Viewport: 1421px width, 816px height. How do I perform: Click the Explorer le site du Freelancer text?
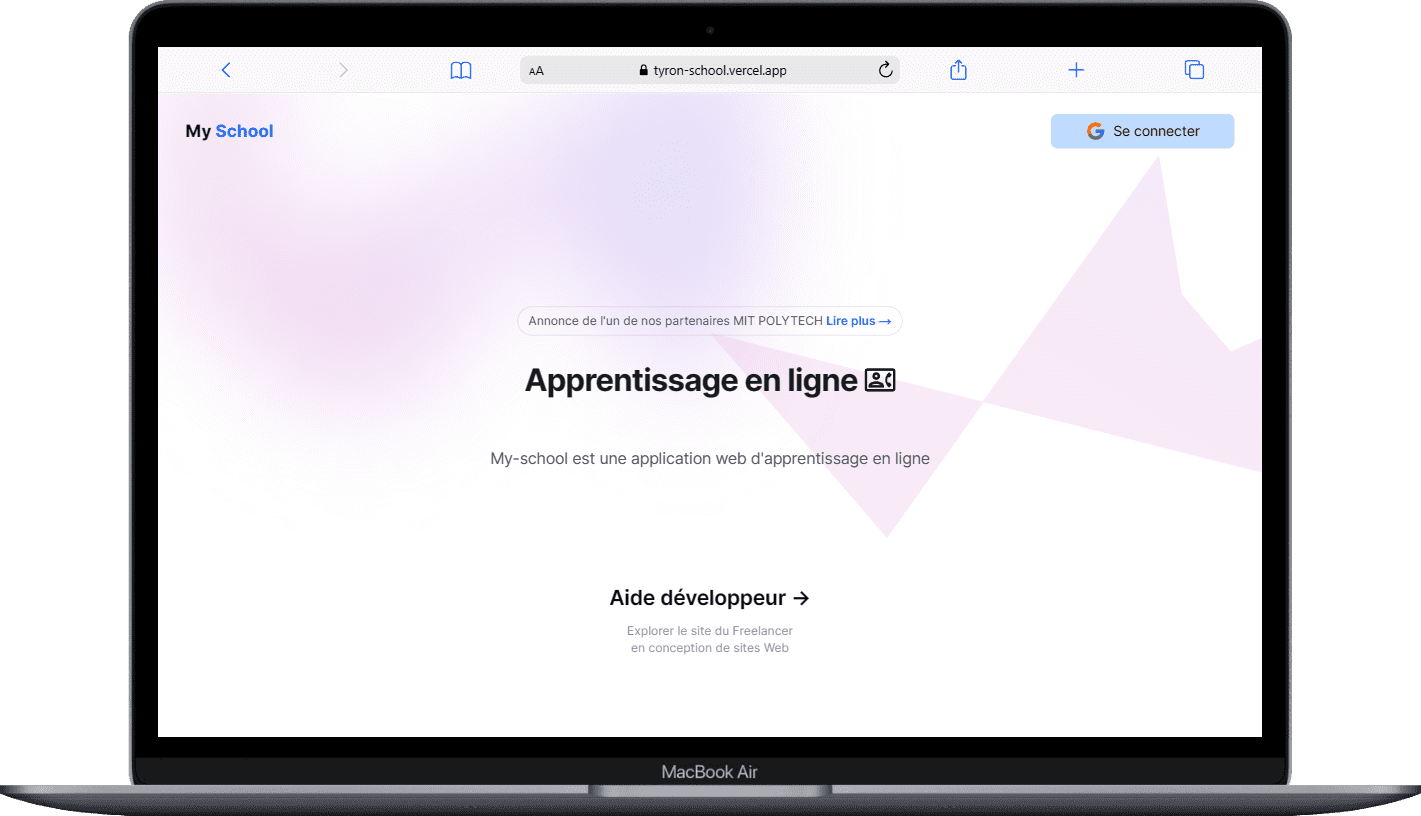(x=710, y=631)
